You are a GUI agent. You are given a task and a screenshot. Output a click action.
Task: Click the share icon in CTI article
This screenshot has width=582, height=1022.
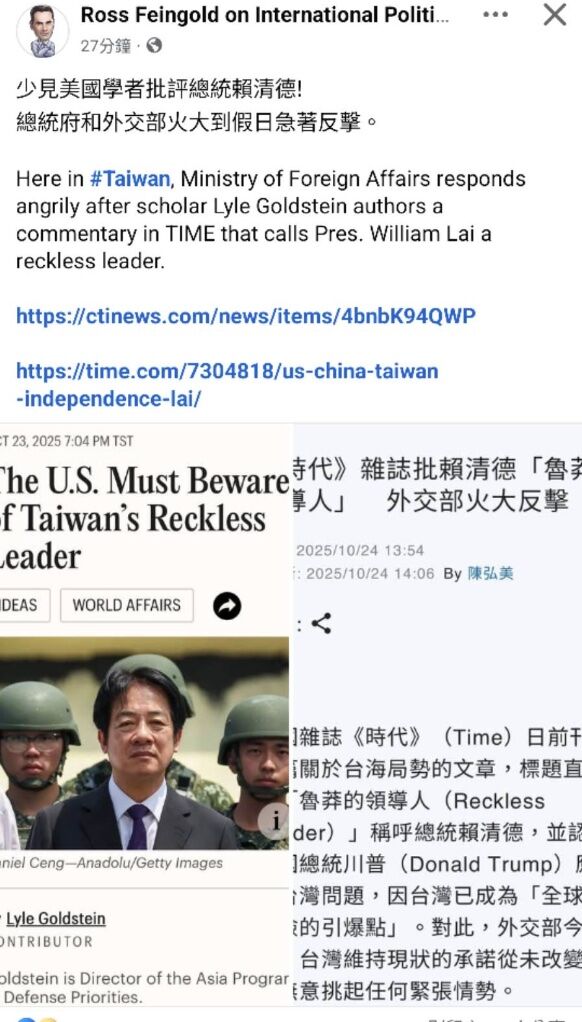[321, 623]
